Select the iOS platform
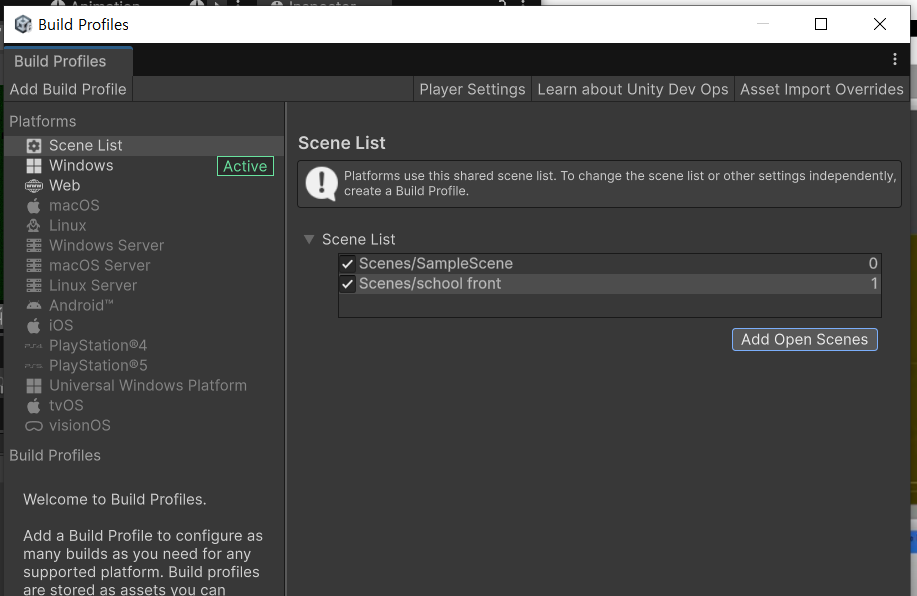The height and width of the screenshot is (596, 917). click(144, 325)
